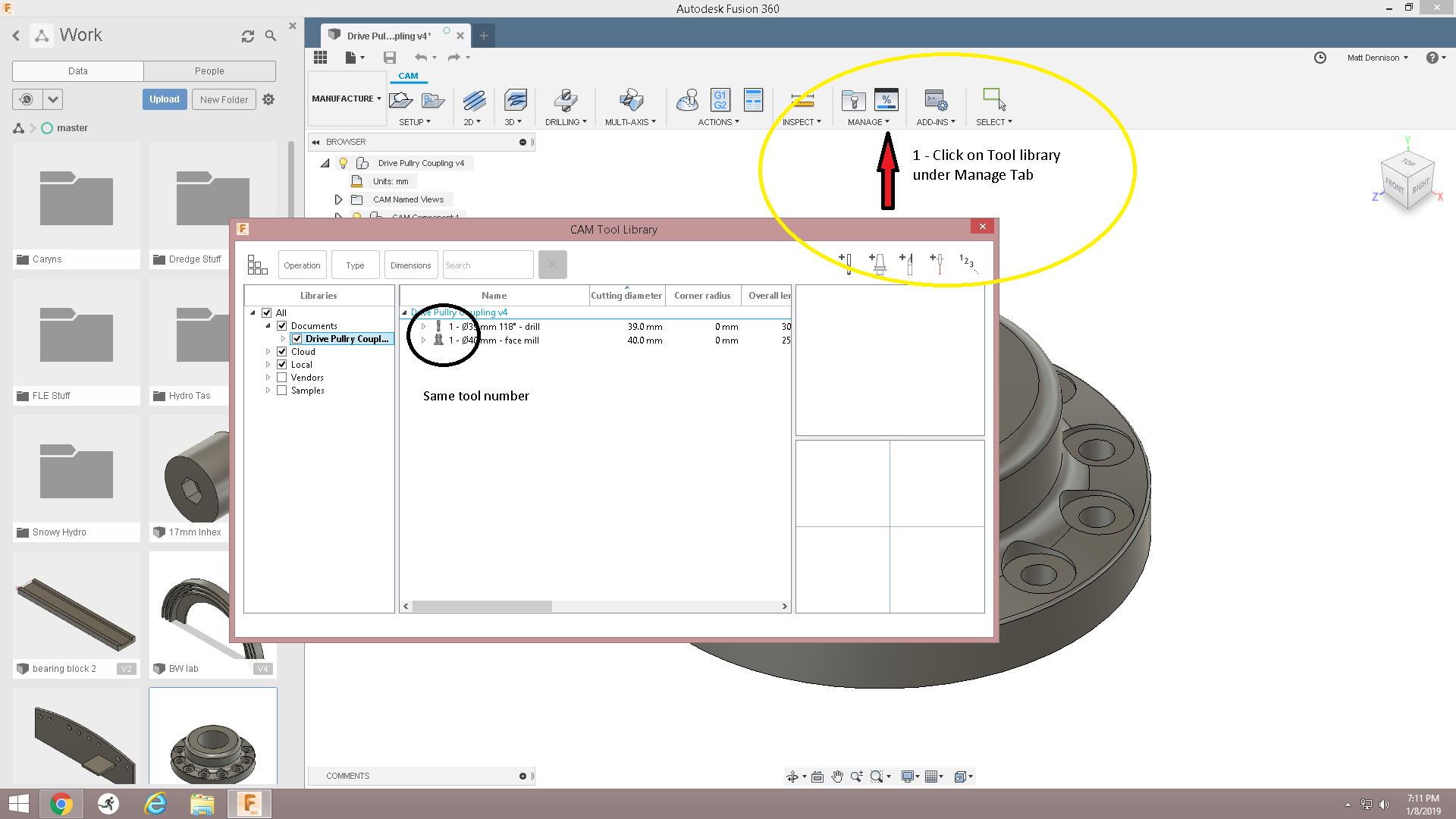Click the Redo arrow

(x=453, y=58)
